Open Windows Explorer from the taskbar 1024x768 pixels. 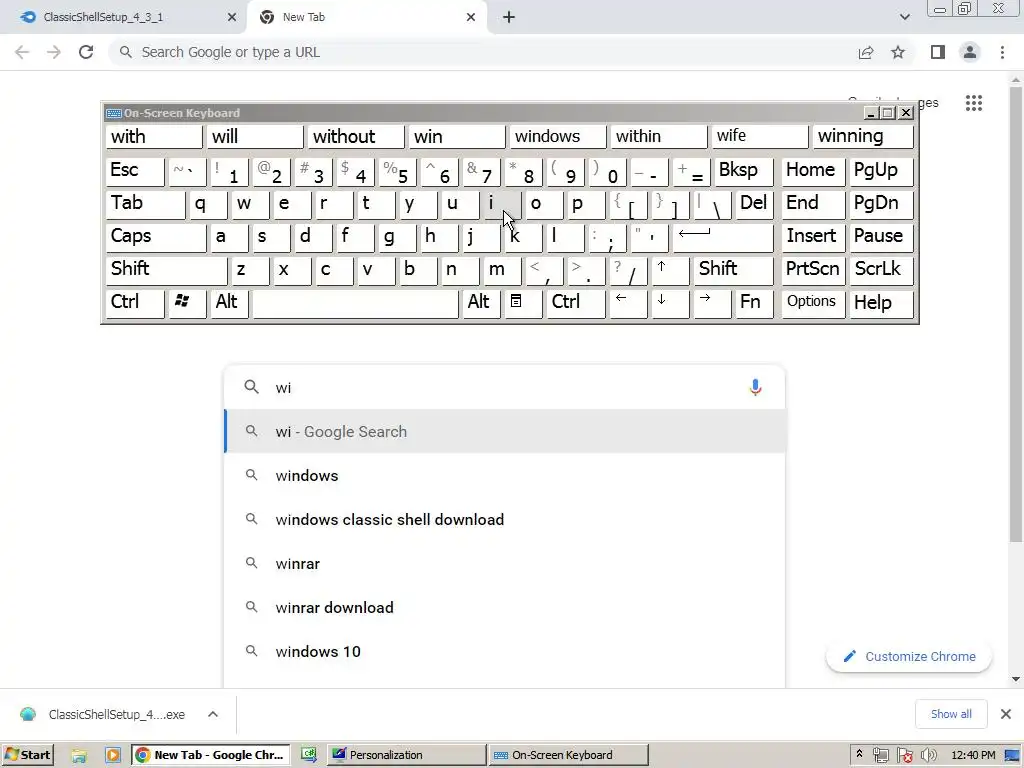[79, 756]
